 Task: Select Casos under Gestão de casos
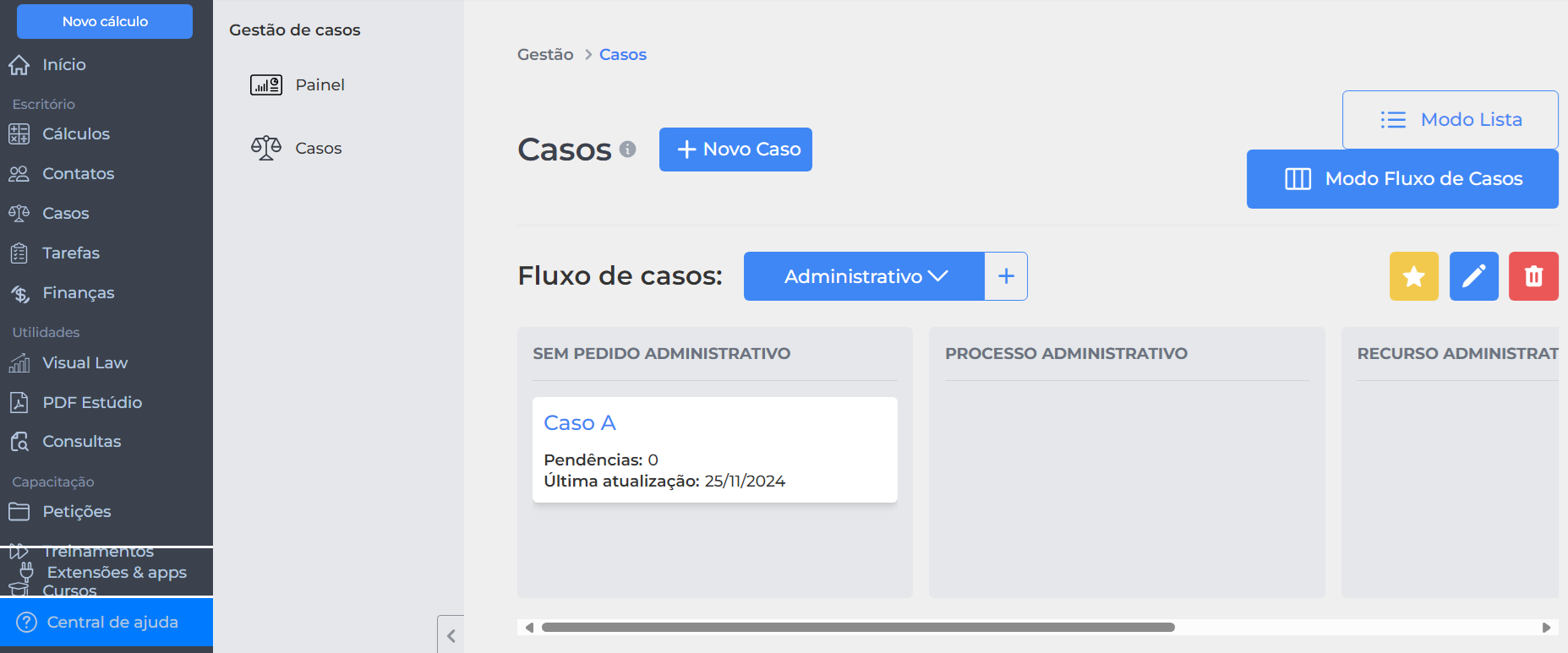coord(318,148)
